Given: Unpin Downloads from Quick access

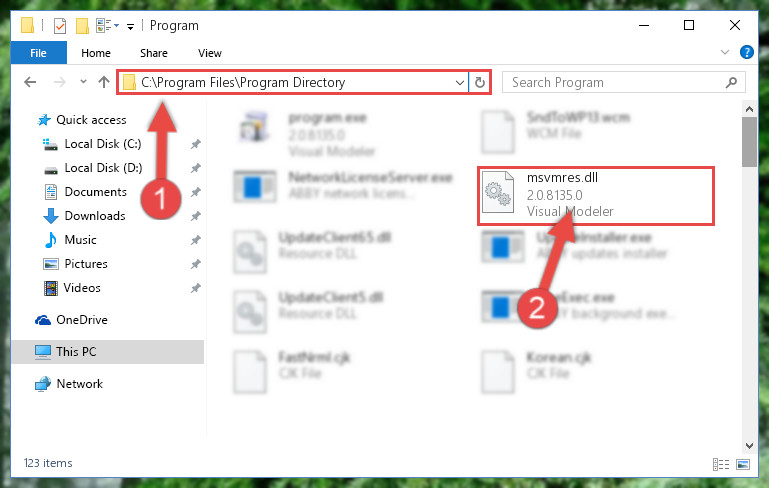Looking at the screenshot, I should pyautogui.click(x=196, y=216).
